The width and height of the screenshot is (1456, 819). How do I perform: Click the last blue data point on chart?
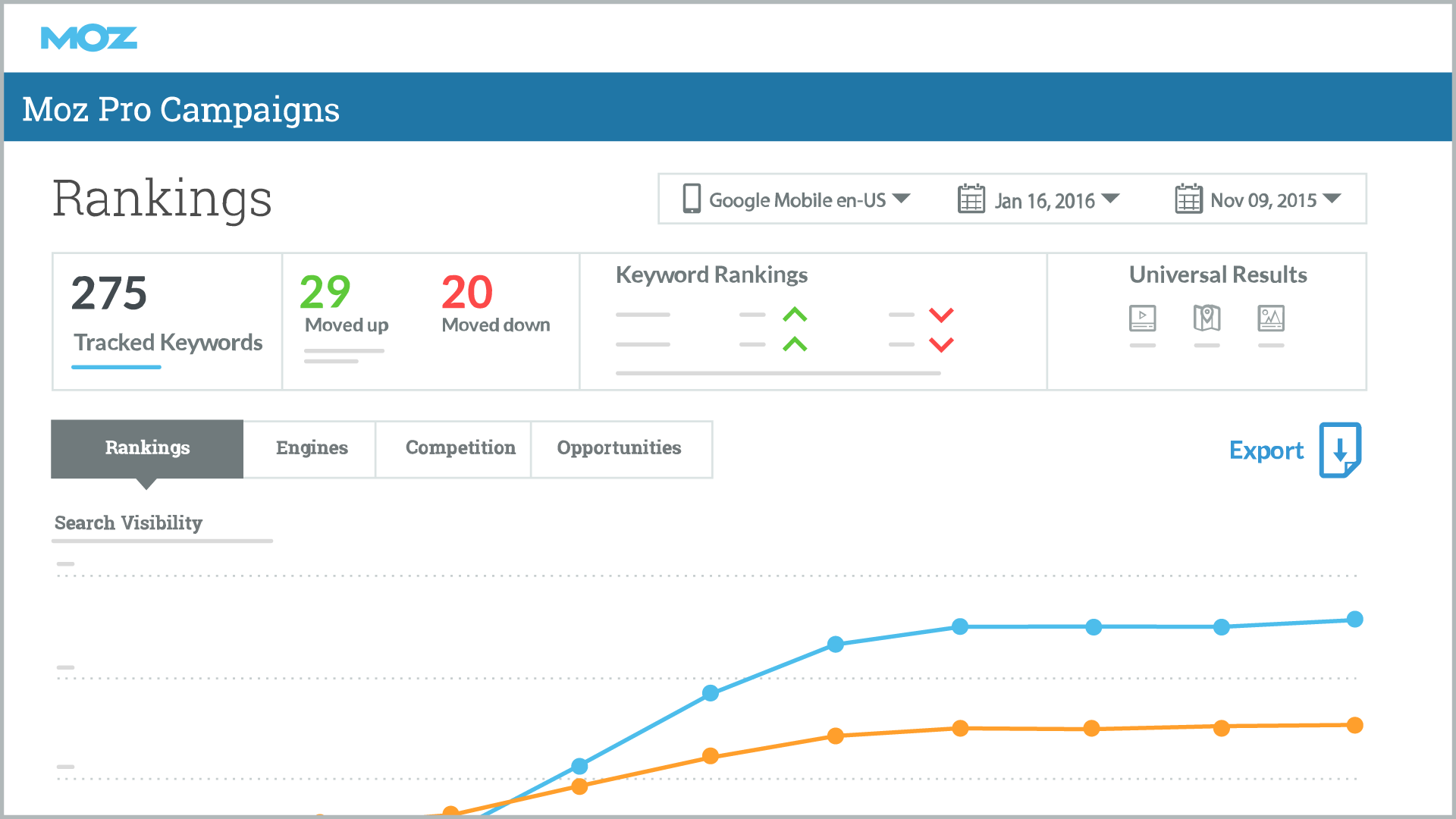[1354, 620]
